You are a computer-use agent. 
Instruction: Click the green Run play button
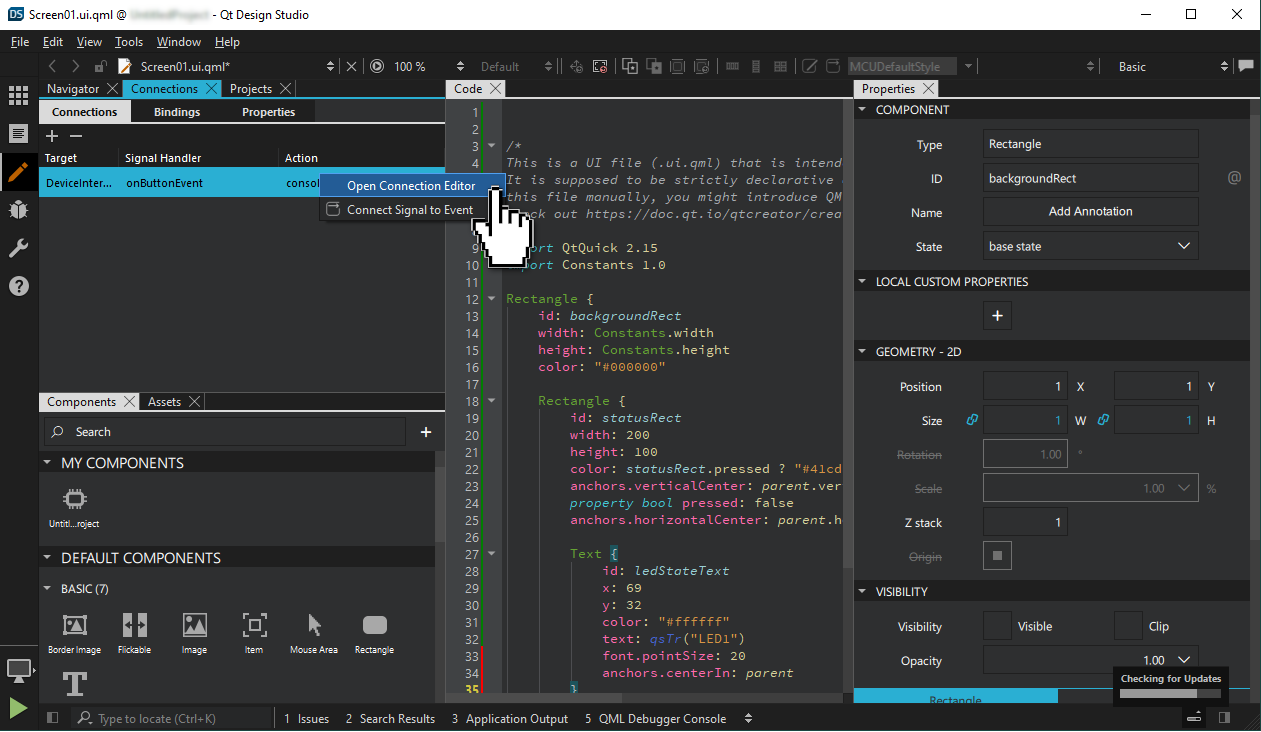point(18,708)
